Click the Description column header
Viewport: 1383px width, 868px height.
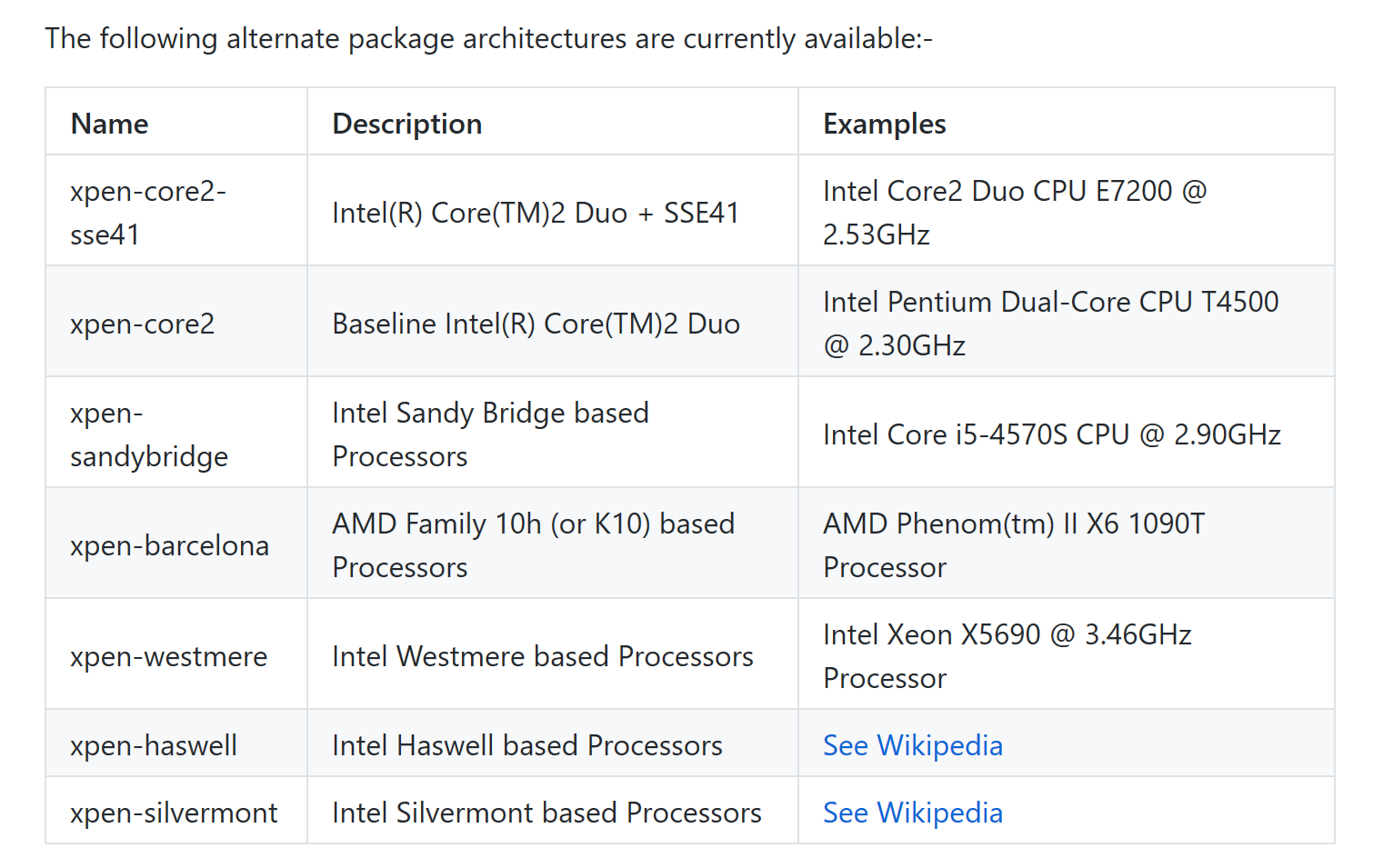pyautogui.click(x=406, y=124)
